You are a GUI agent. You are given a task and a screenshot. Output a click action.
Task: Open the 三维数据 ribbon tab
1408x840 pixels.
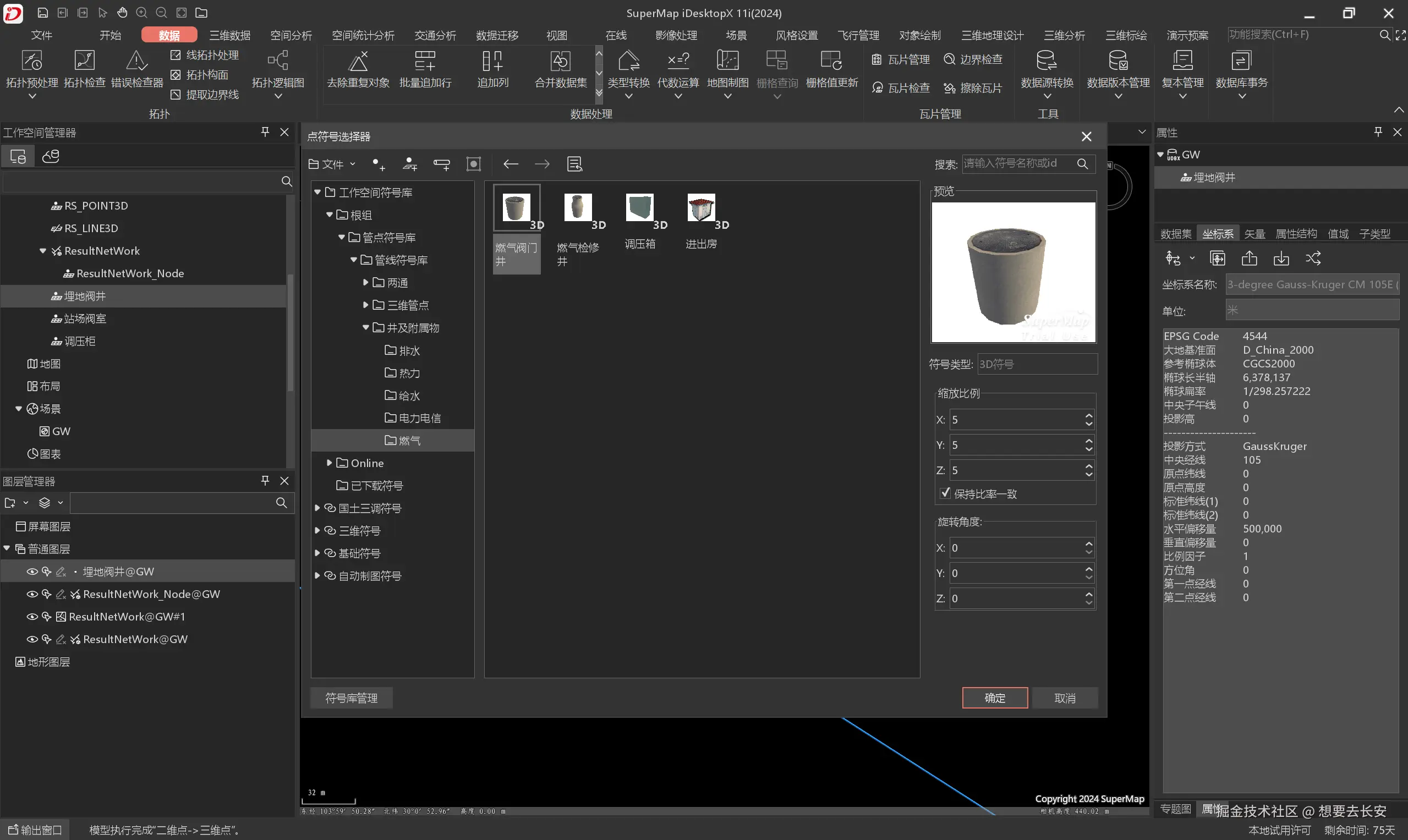click(x=230, y=35)
